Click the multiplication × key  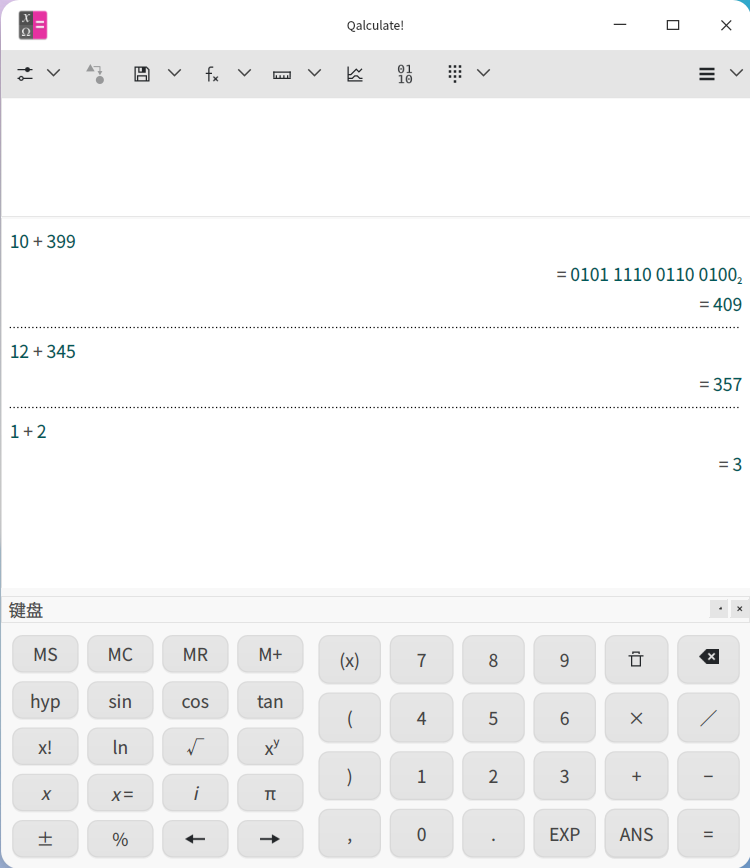[637, 718]
